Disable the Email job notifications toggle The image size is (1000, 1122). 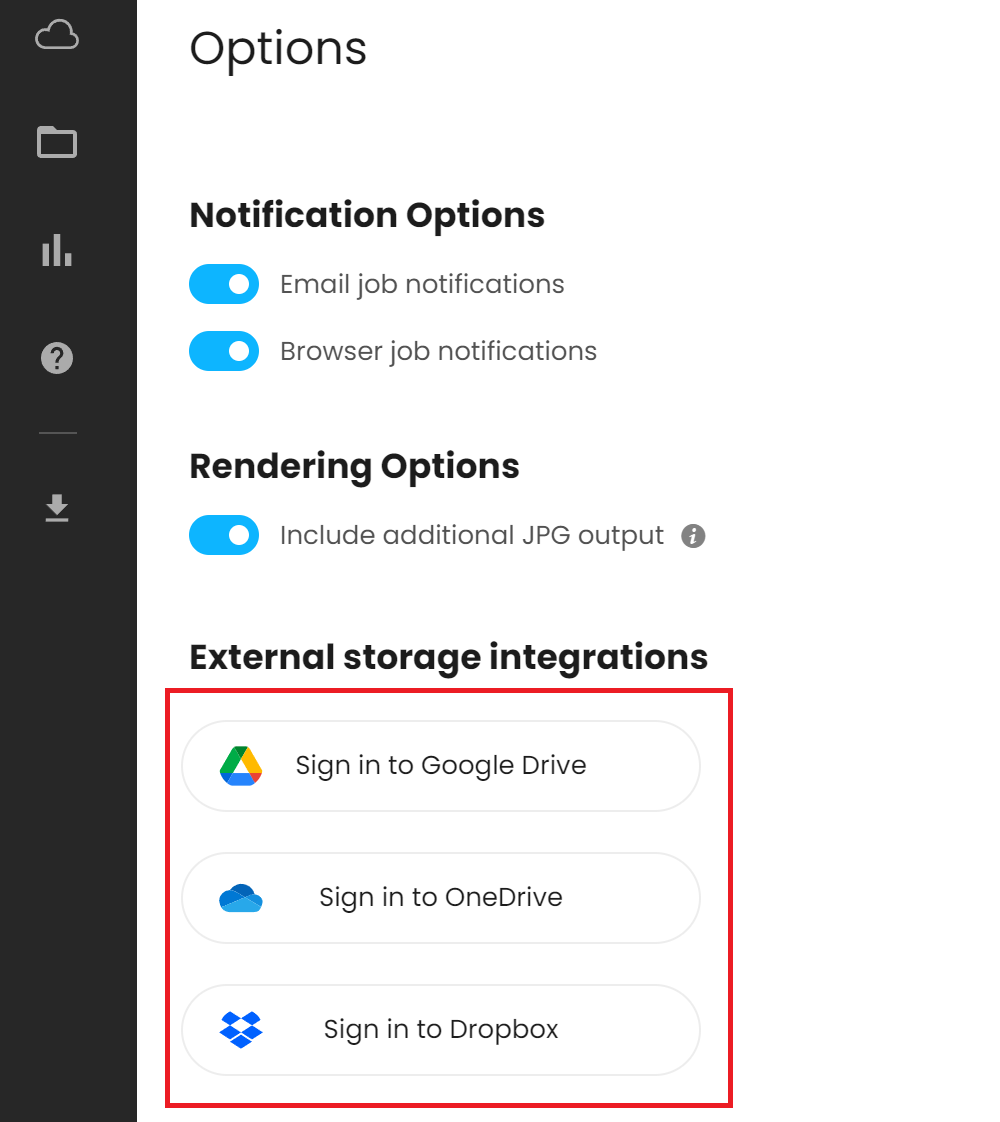[x=224, y=284]
